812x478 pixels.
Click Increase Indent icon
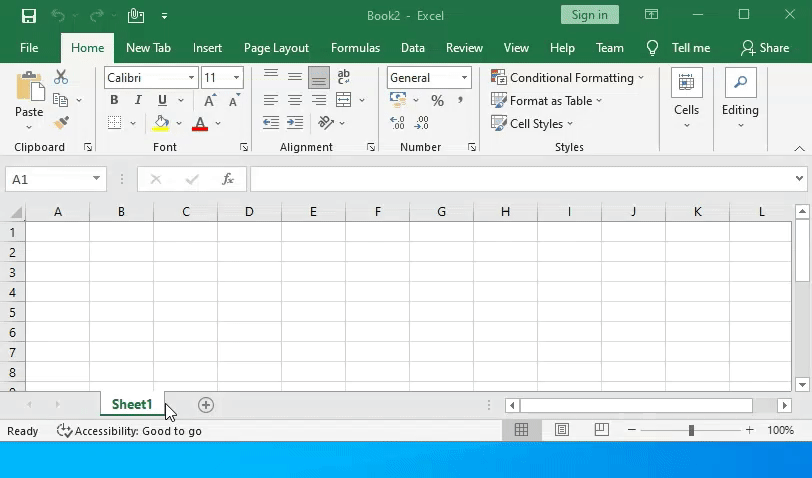[295, 123]
